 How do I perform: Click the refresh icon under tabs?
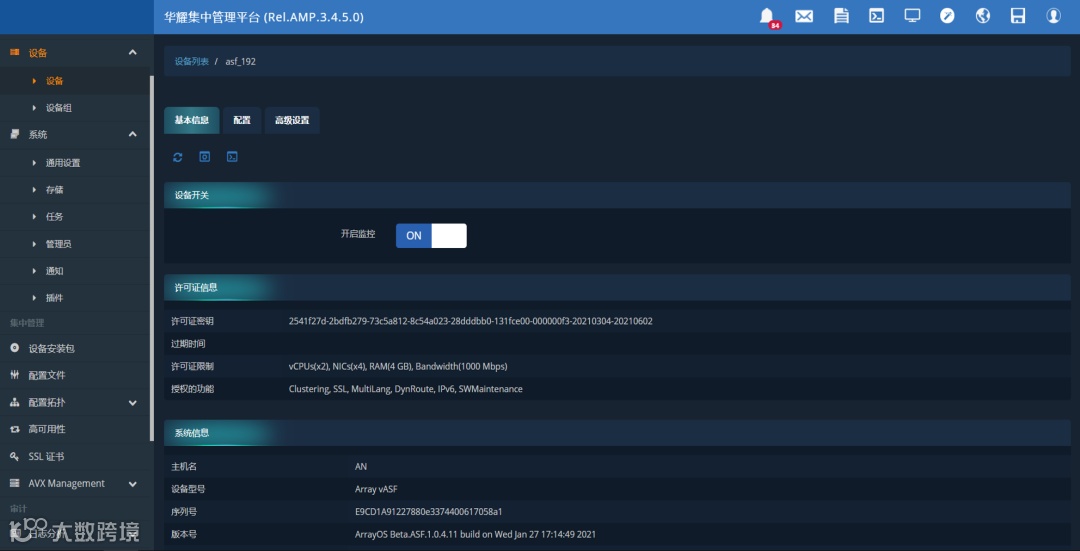point(178,157)
